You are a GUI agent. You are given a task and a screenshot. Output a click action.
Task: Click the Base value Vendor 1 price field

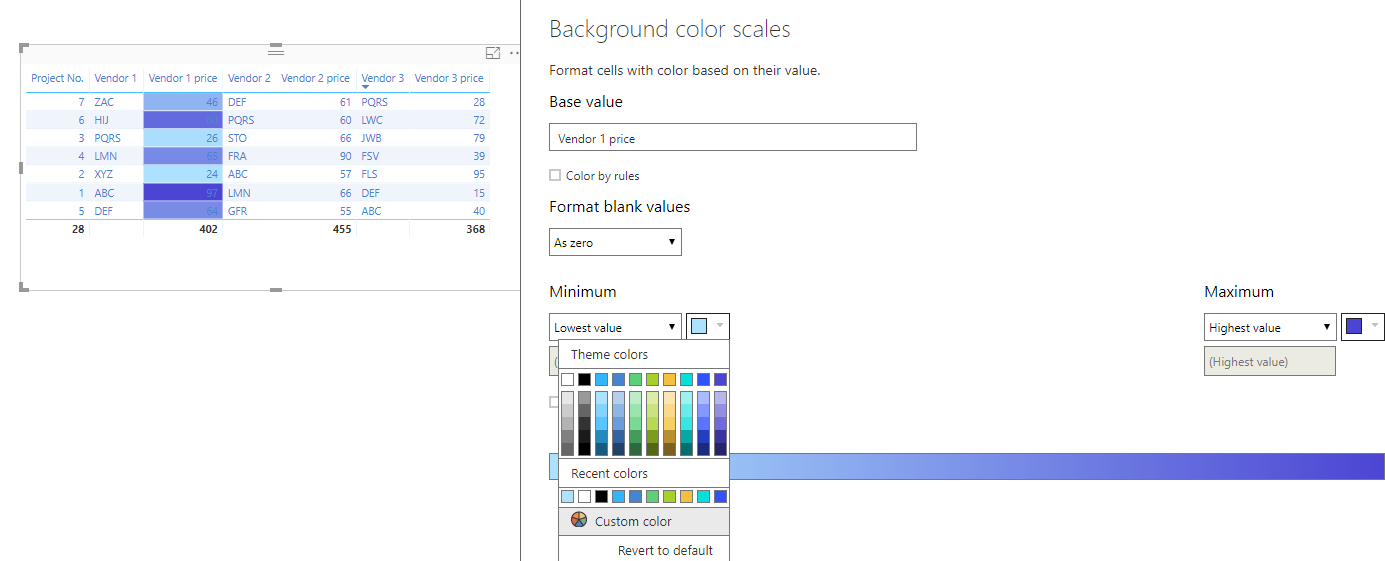733,138
